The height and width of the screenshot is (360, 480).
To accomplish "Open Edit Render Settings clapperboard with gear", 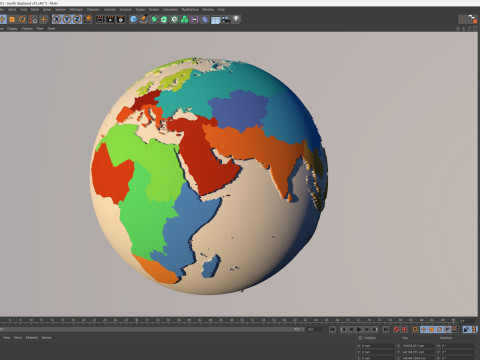I will coord(121,19).
